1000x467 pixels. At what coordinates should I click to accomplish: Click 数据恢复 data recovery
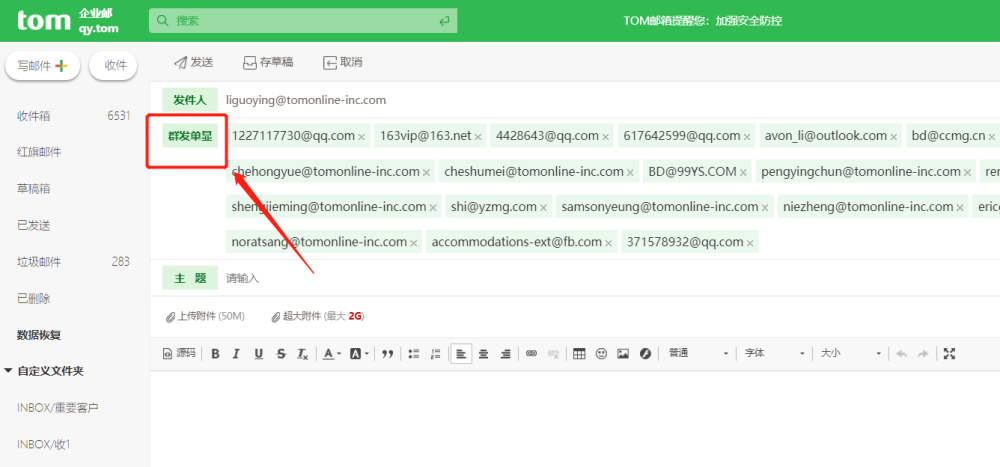click(x=39, y=335)
